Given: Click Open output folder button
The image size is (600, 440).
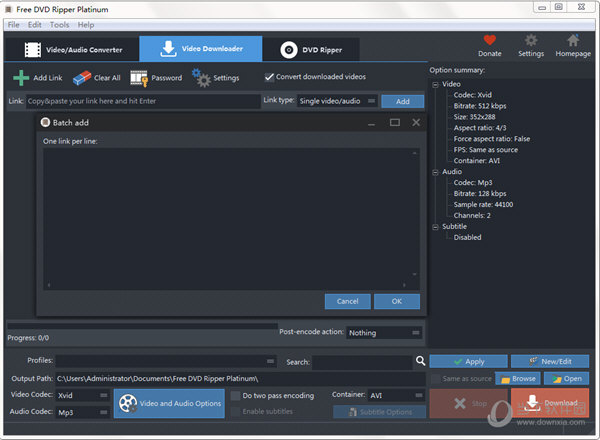Looking at the screenshot, I should point(567,379).
